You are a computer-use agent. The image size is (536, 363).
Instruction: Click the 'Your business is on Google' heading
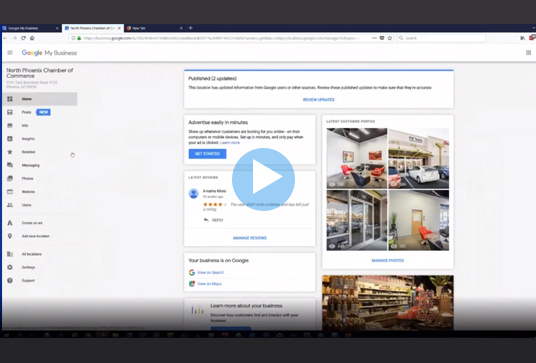click(218, 260)
